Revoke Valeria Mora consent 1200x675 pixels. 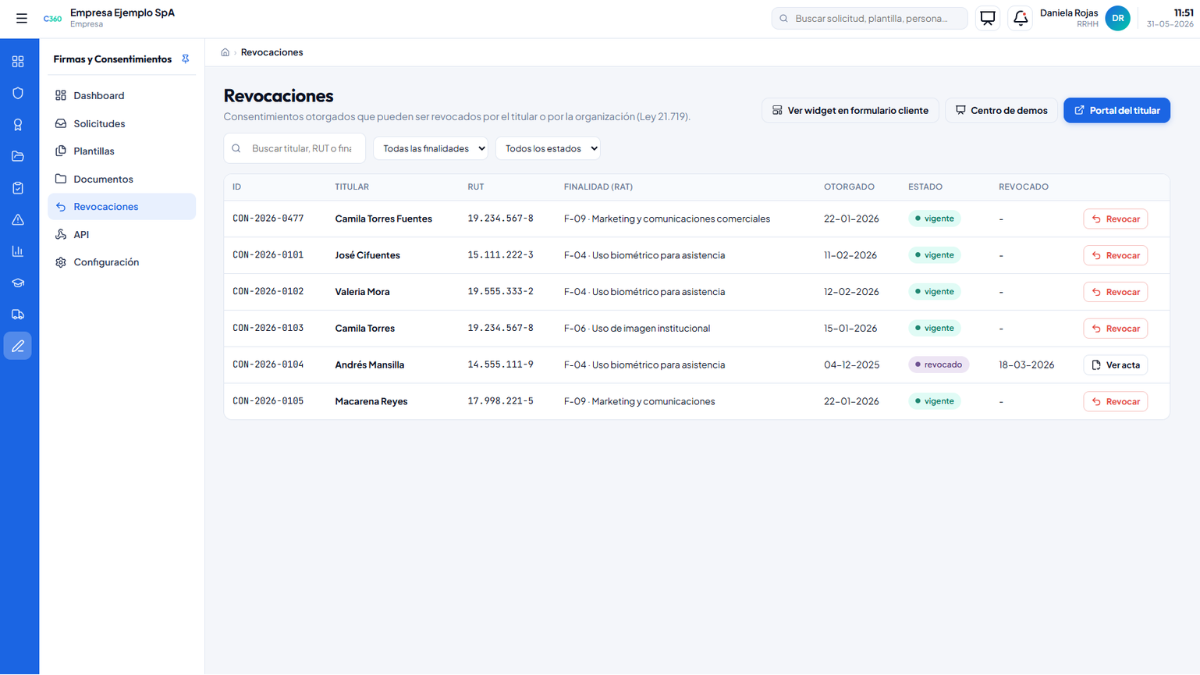coord(1115,292)
